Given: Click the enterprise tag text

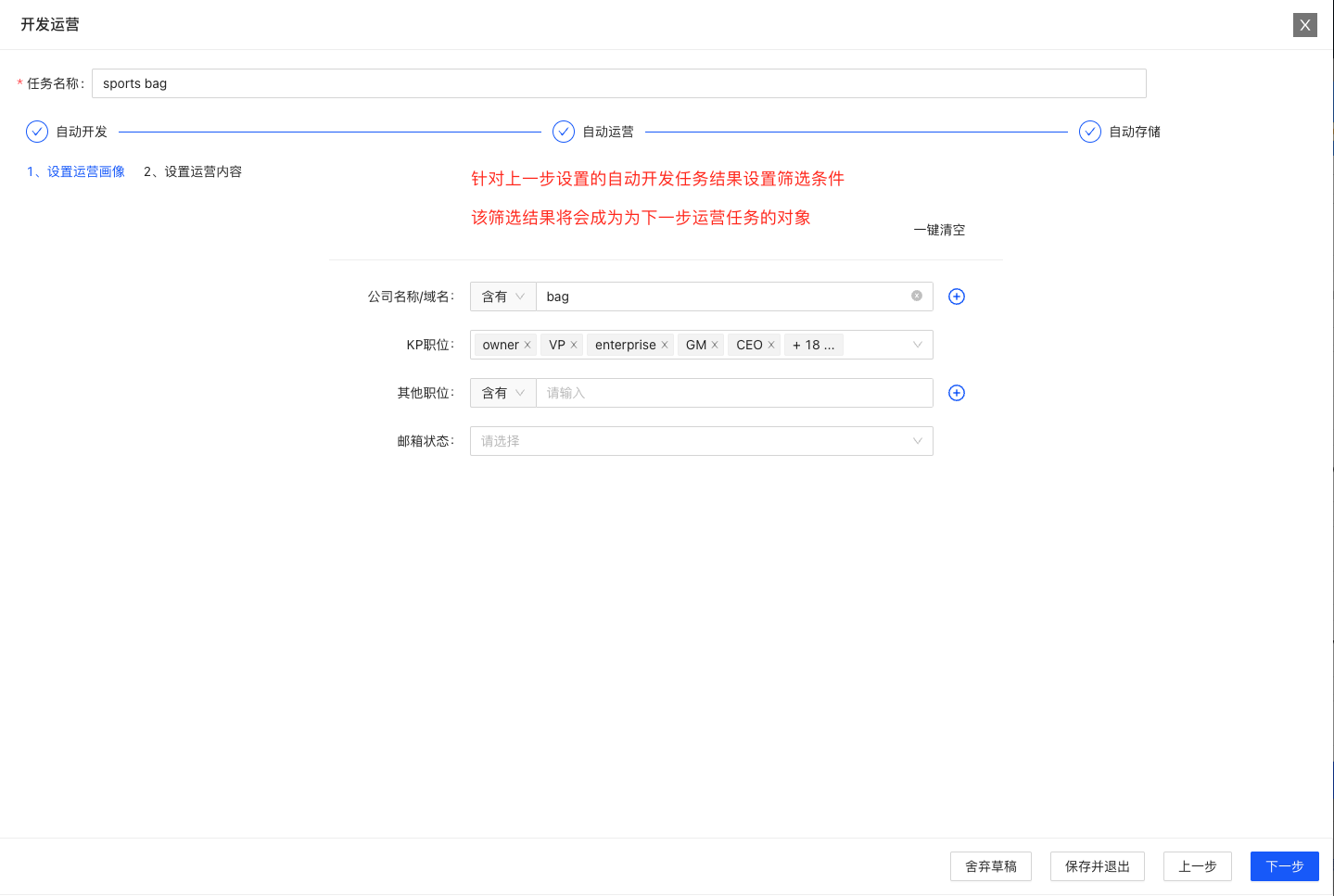Looking at the screenshot, I should tap(626, 345).
